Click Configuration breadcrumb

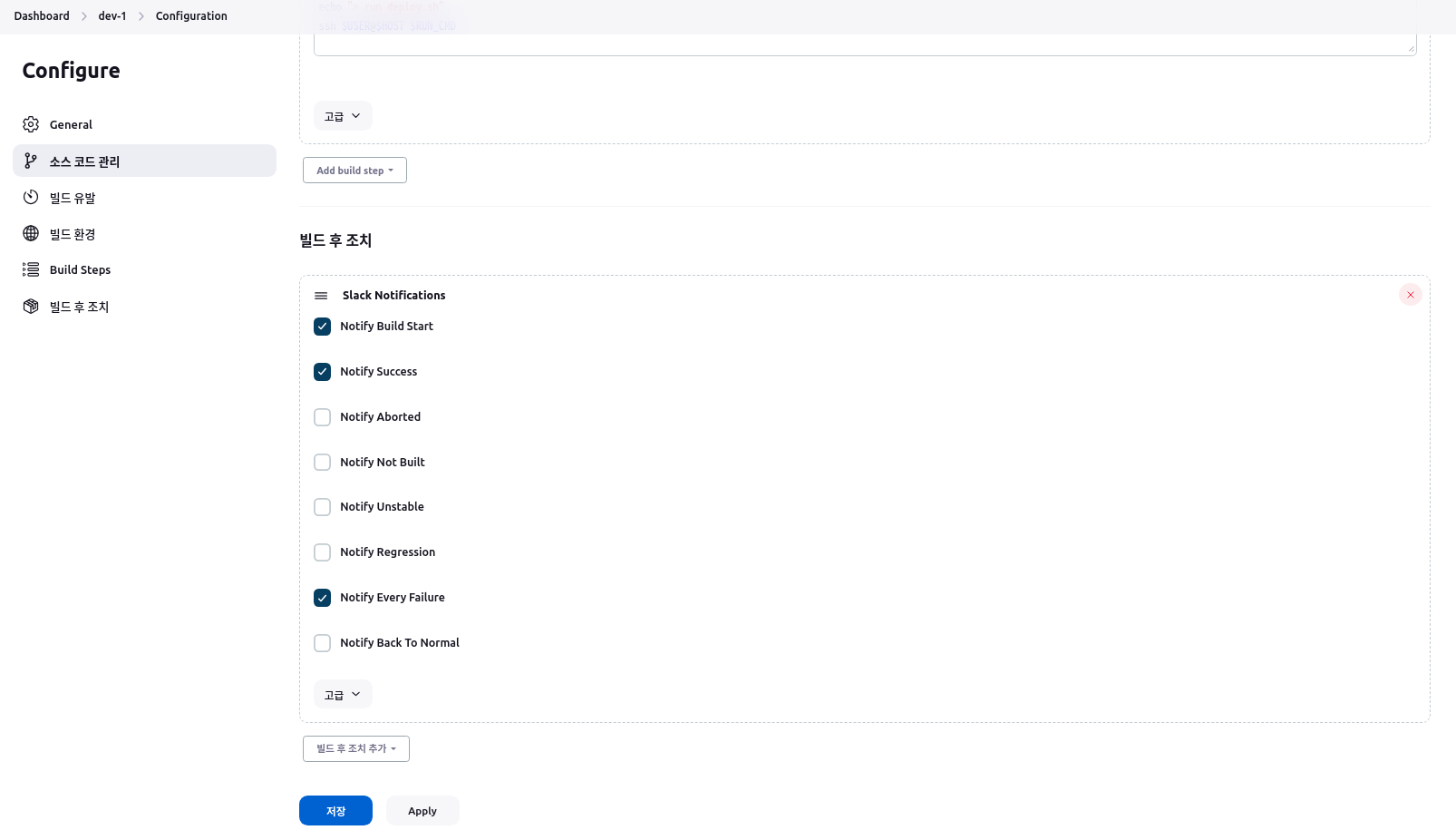click(x=191, y=16)
